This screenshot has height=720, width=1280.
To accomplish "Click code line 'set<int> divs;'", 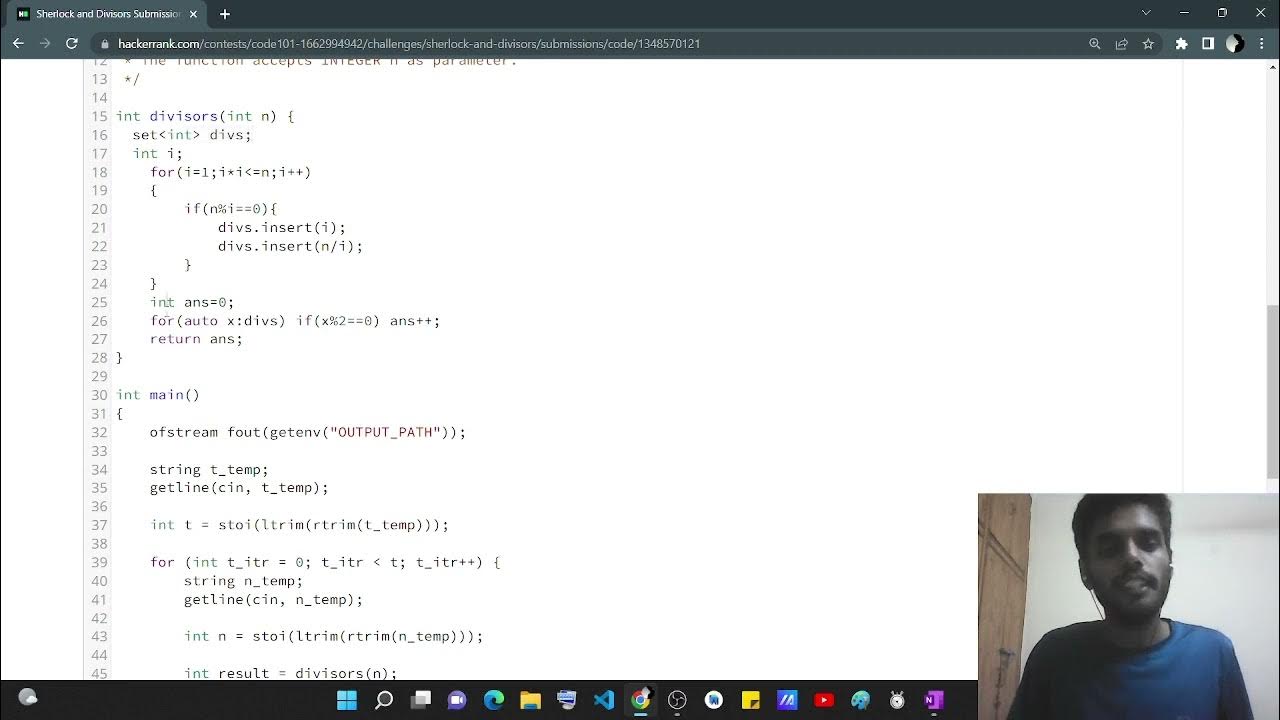I will coord(192,135).
